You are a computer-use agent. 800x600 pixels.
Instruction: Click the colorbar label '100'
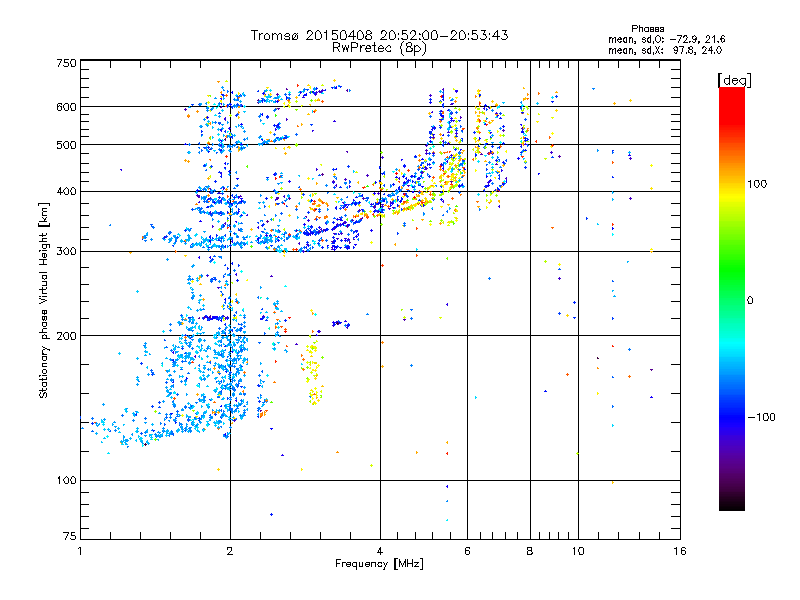coord(757,184)
